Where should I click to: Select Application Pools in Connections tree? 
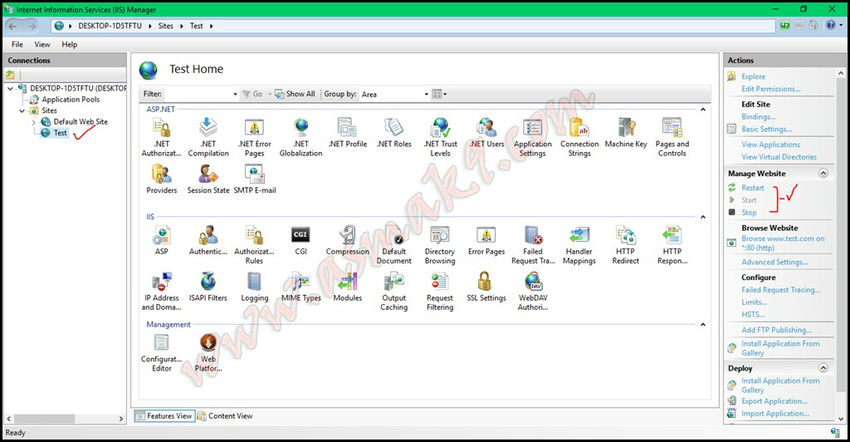point(70,99)
